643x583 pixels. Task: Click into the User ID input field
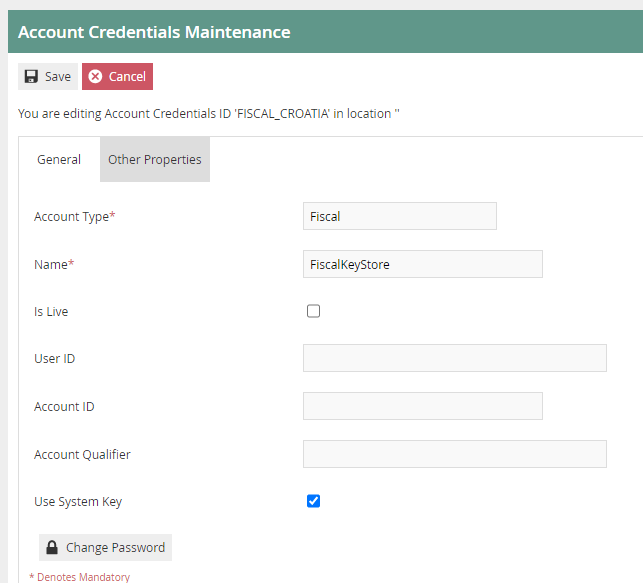(454, 358)
